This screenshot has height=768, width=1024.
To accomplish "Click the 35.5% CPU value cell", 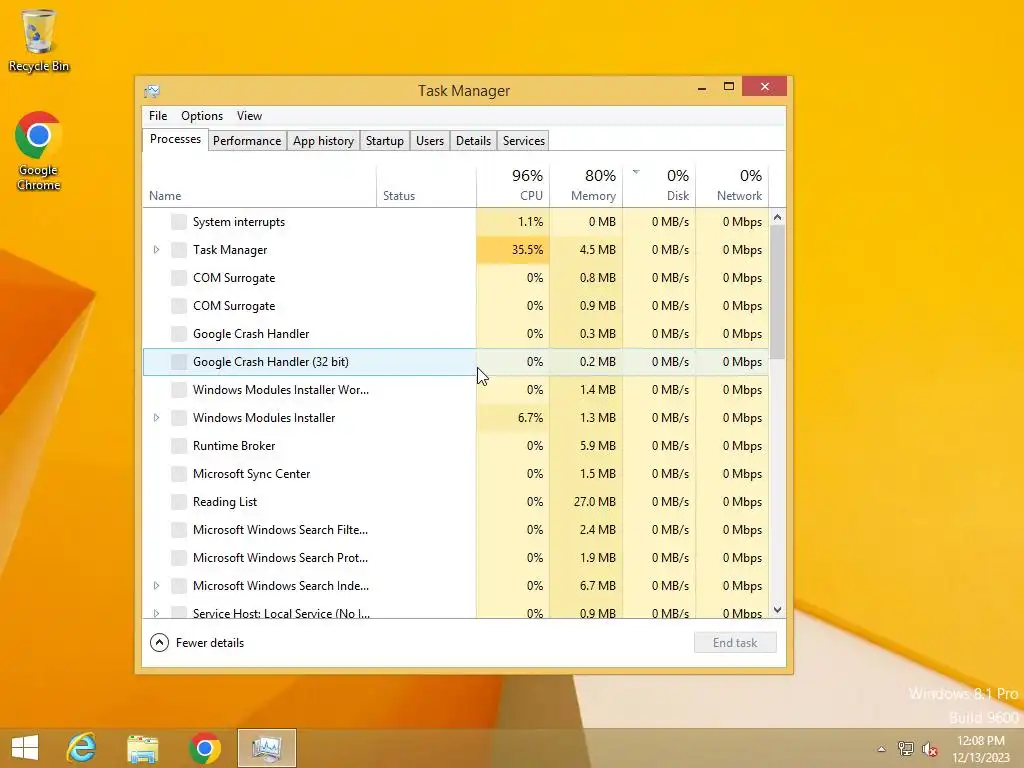I will [x=513, y=250].
